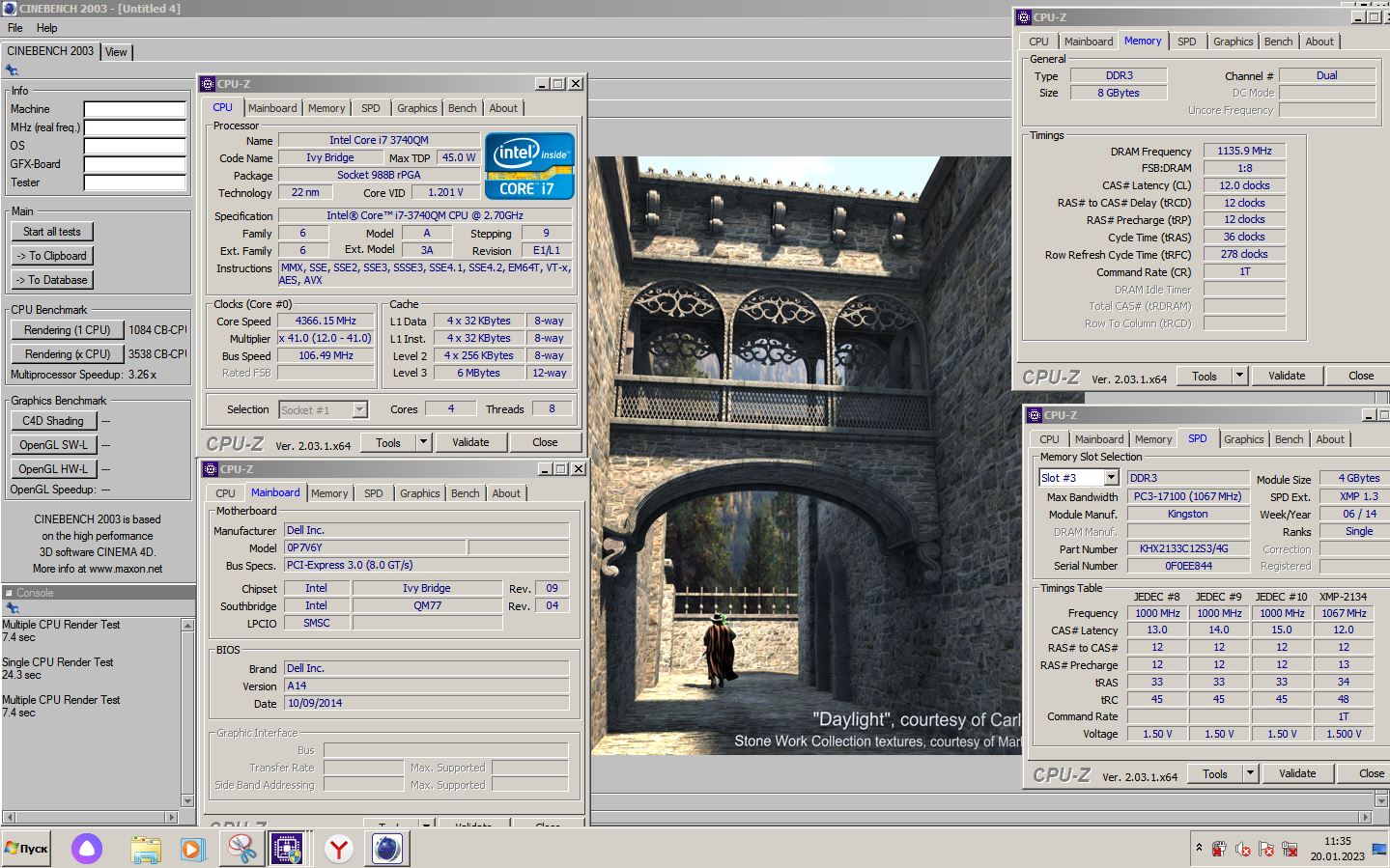Open the Snipping Tool scissors taskbar icon
The height and width of the screenshot is (868, 1390).
coord(241,849)
